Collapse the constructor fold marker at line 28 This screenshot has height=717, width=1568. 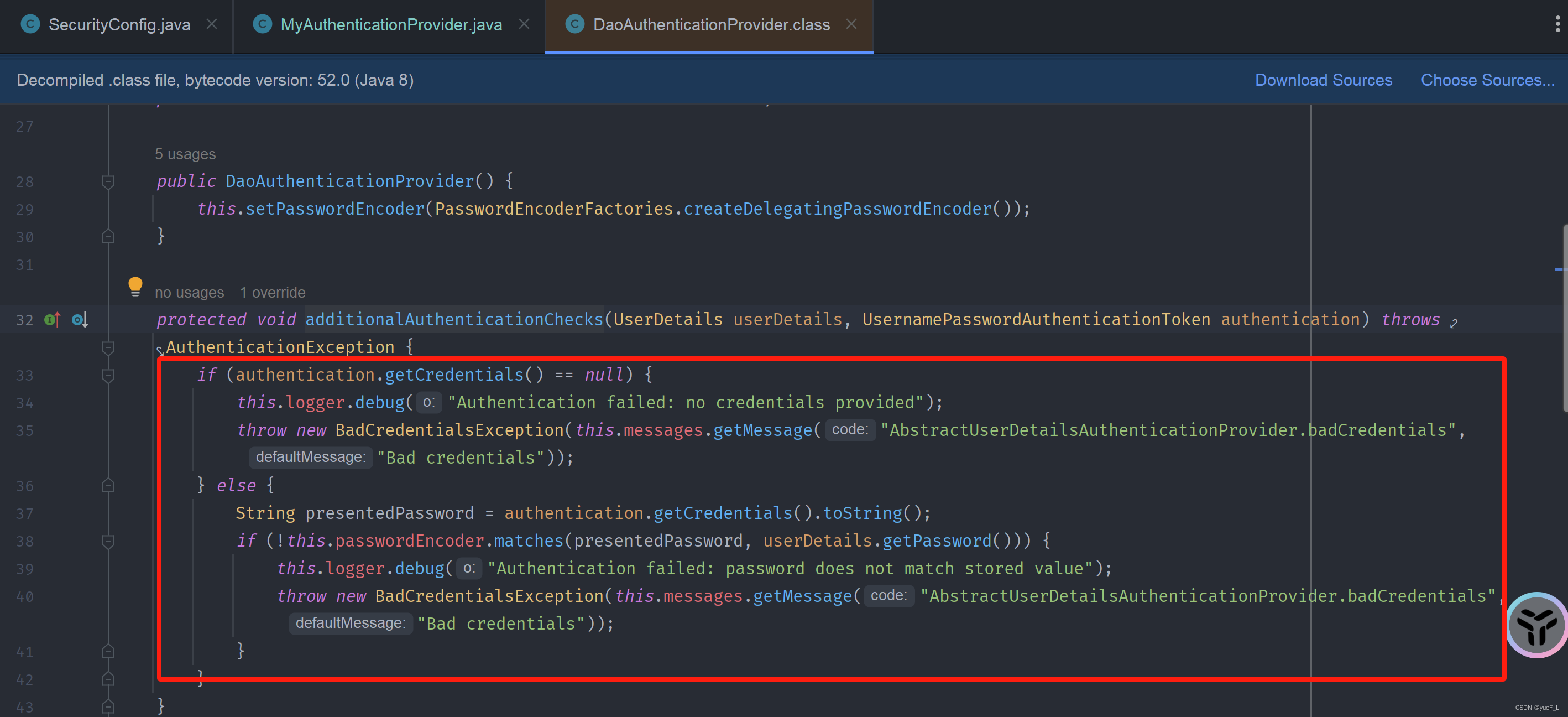(x=108, y=181)
